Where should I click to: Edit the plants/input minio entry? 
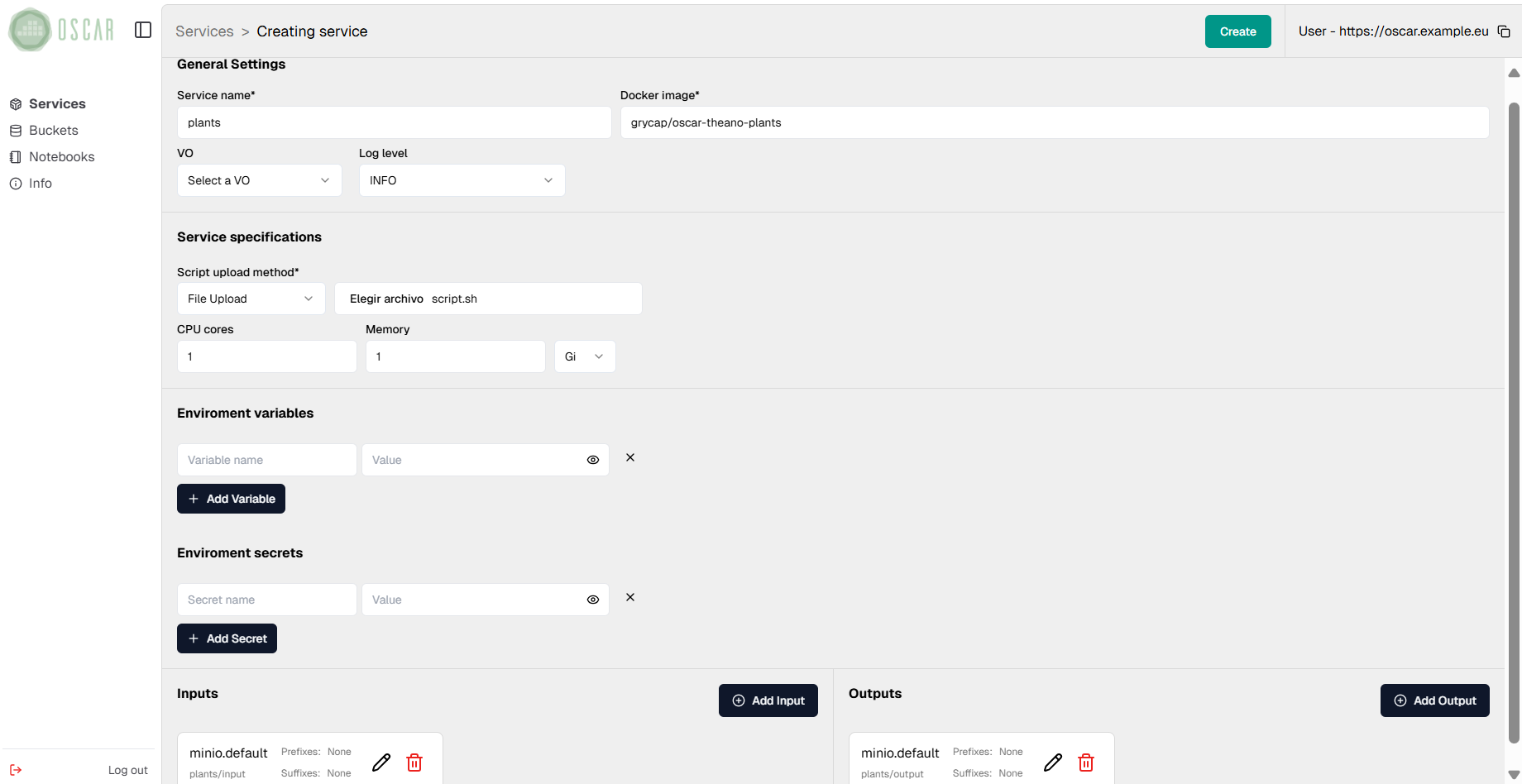(381, 762)
